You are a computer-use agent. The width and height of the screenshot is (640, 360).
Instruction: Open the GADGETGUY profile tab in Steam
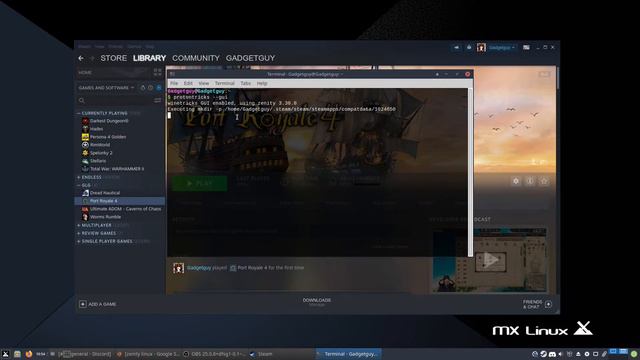(250, 58)
